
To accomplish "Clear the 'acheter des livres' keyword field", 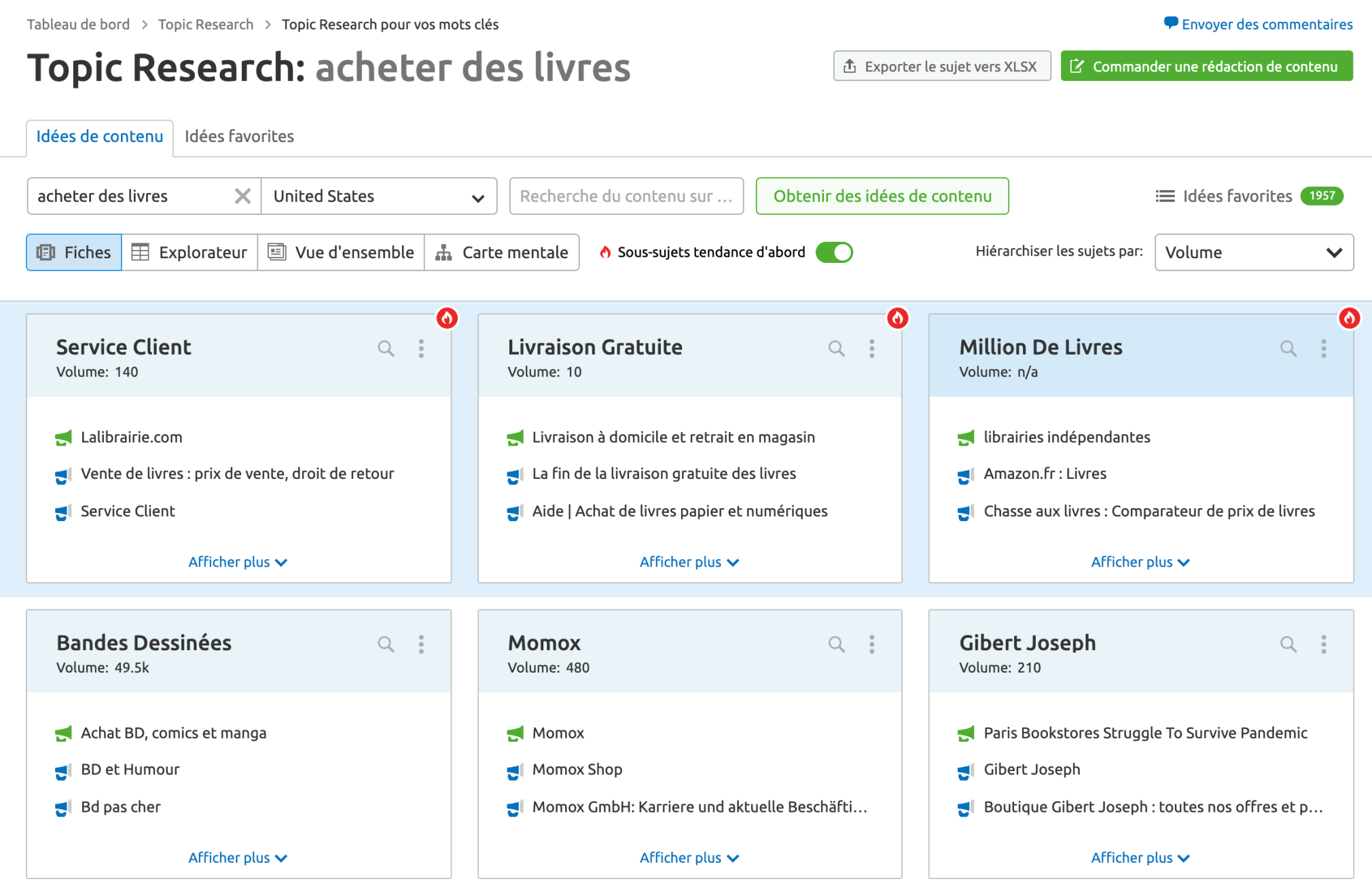I will coord(242,196).
